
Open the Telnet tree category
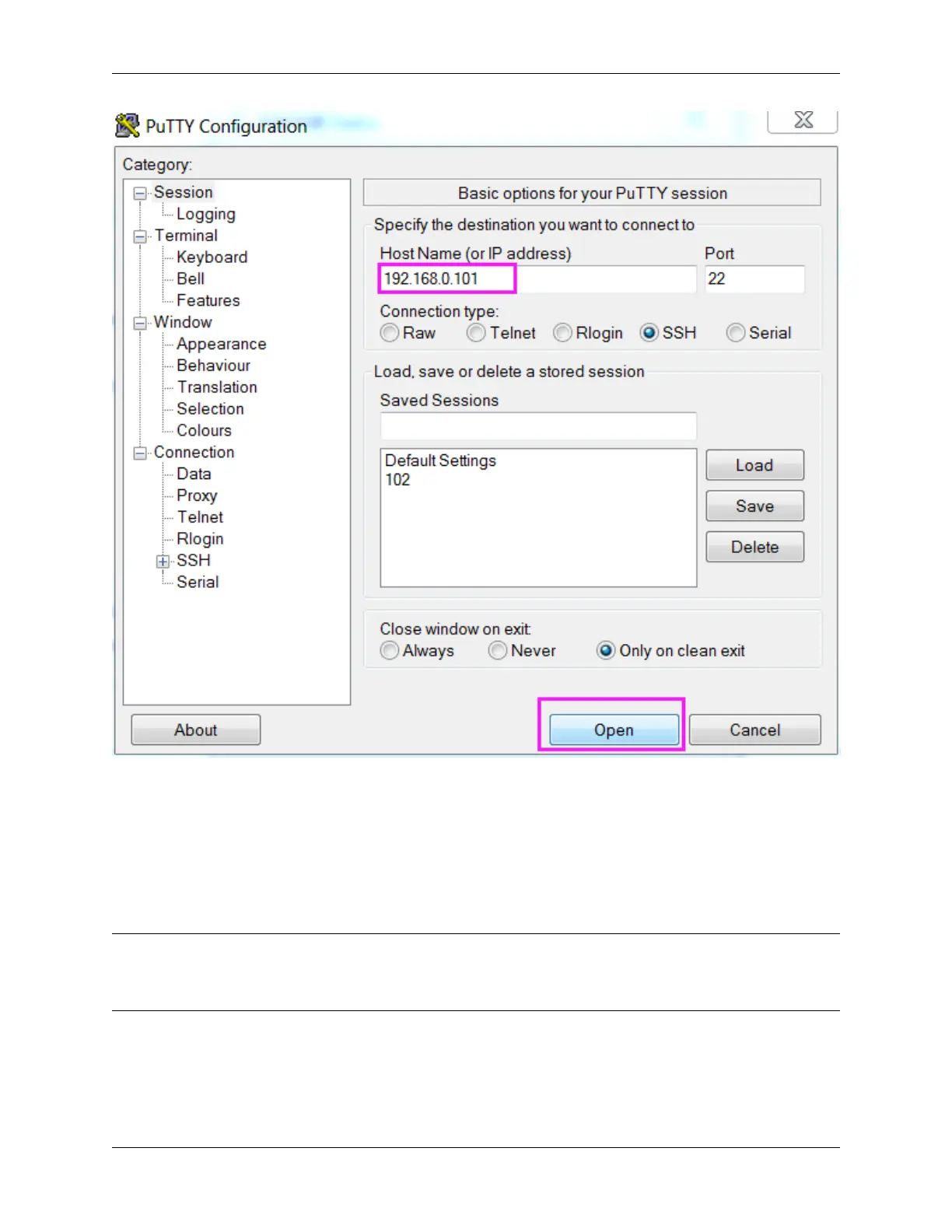click(200, 517)
